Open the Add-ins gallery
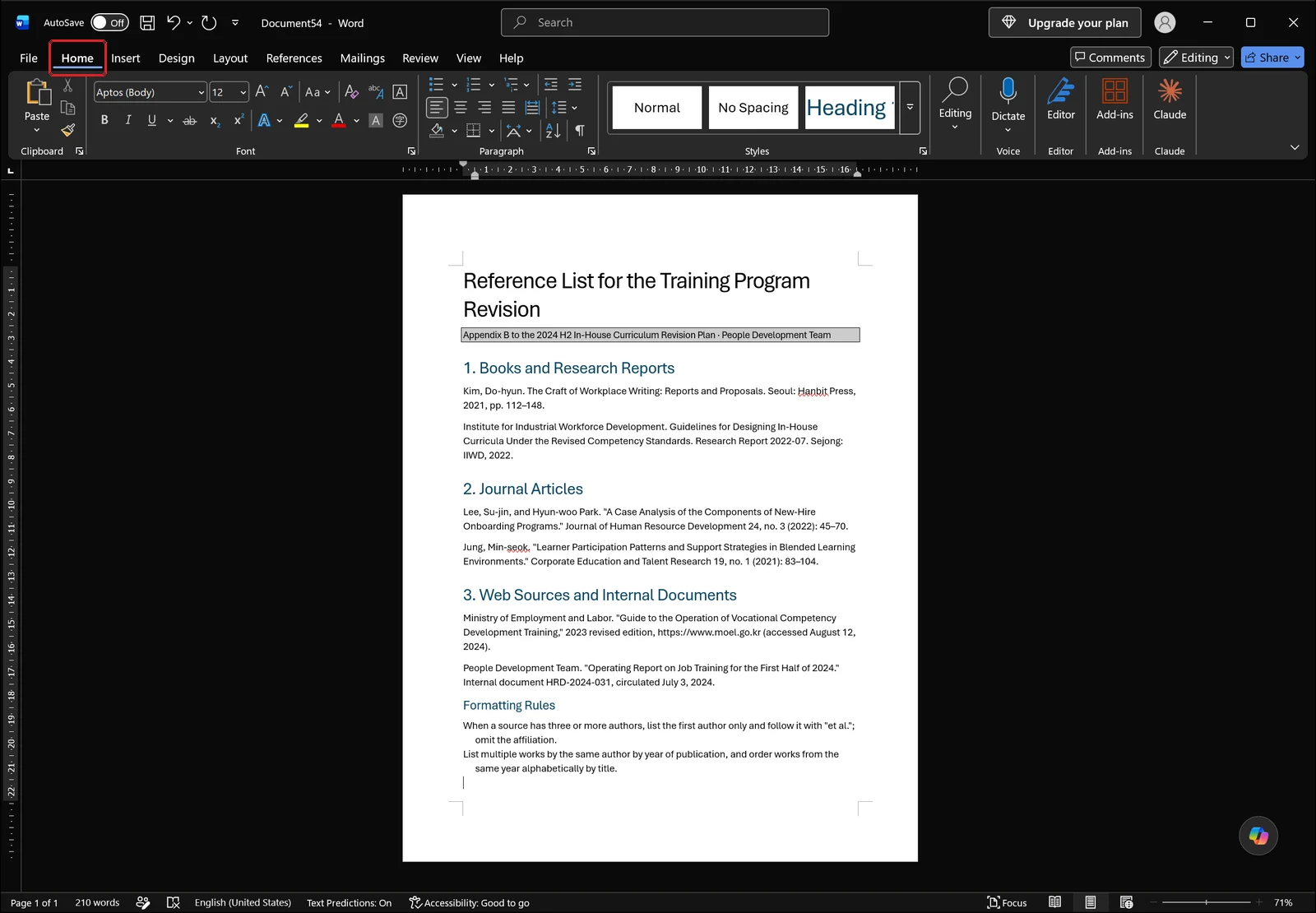1316x913 pixels. pyautogui.click(x=1115, y=100)
